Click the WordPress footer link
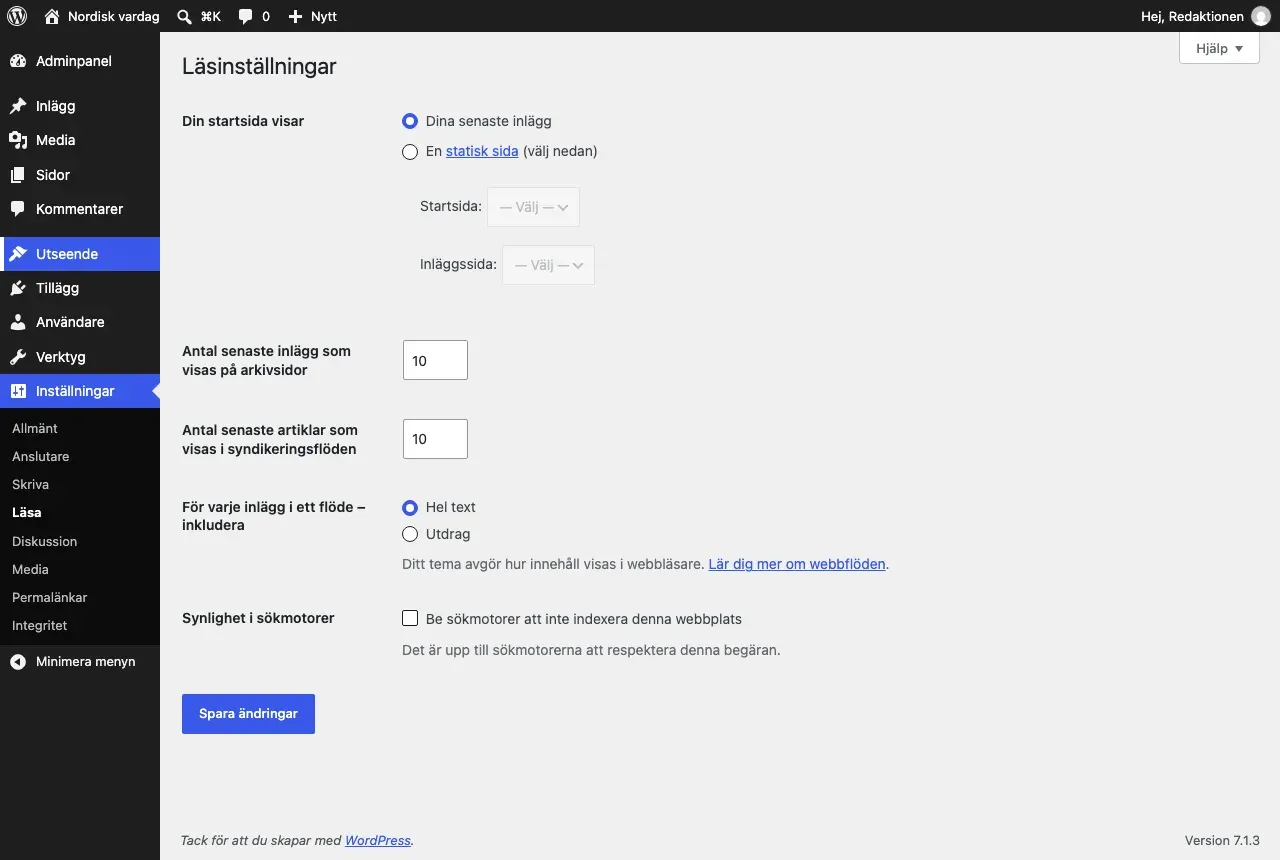The width and height of the screenshot is (1280, 860). (x=378, y=840)
